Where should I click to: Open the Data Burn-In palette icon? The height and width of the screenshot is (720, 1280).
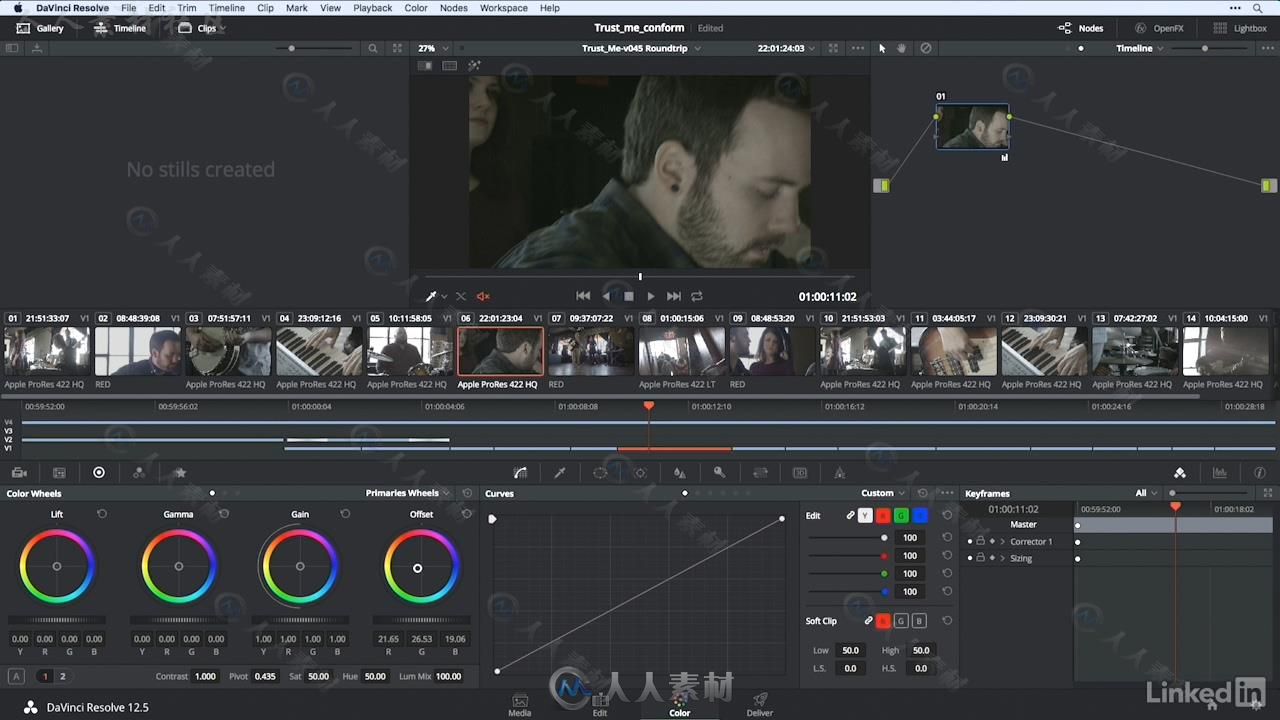840,473
